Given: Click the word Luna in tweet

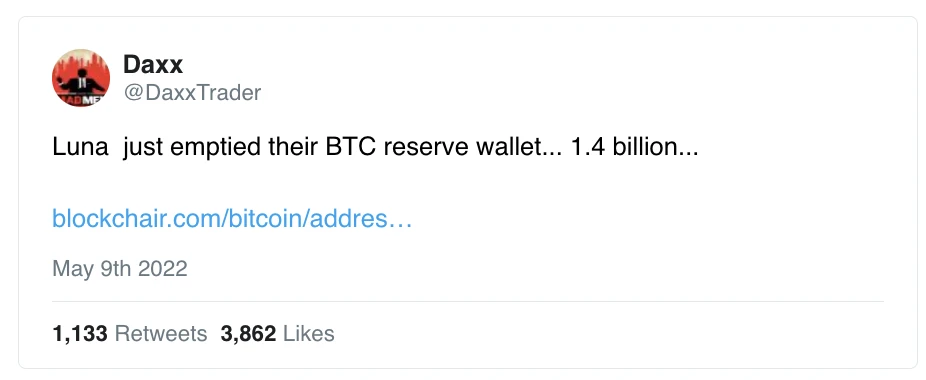Looking at the screenshot, I should pos(80,147).
